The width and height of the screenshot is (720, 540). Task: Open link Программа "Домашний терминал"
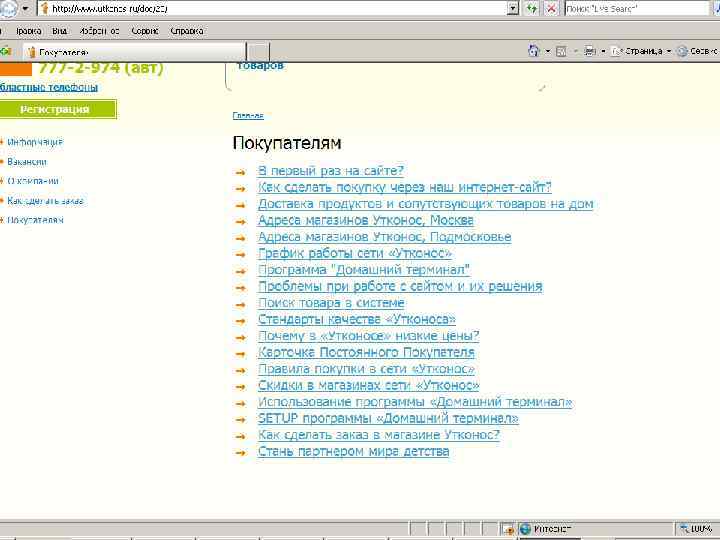(364, 270)
